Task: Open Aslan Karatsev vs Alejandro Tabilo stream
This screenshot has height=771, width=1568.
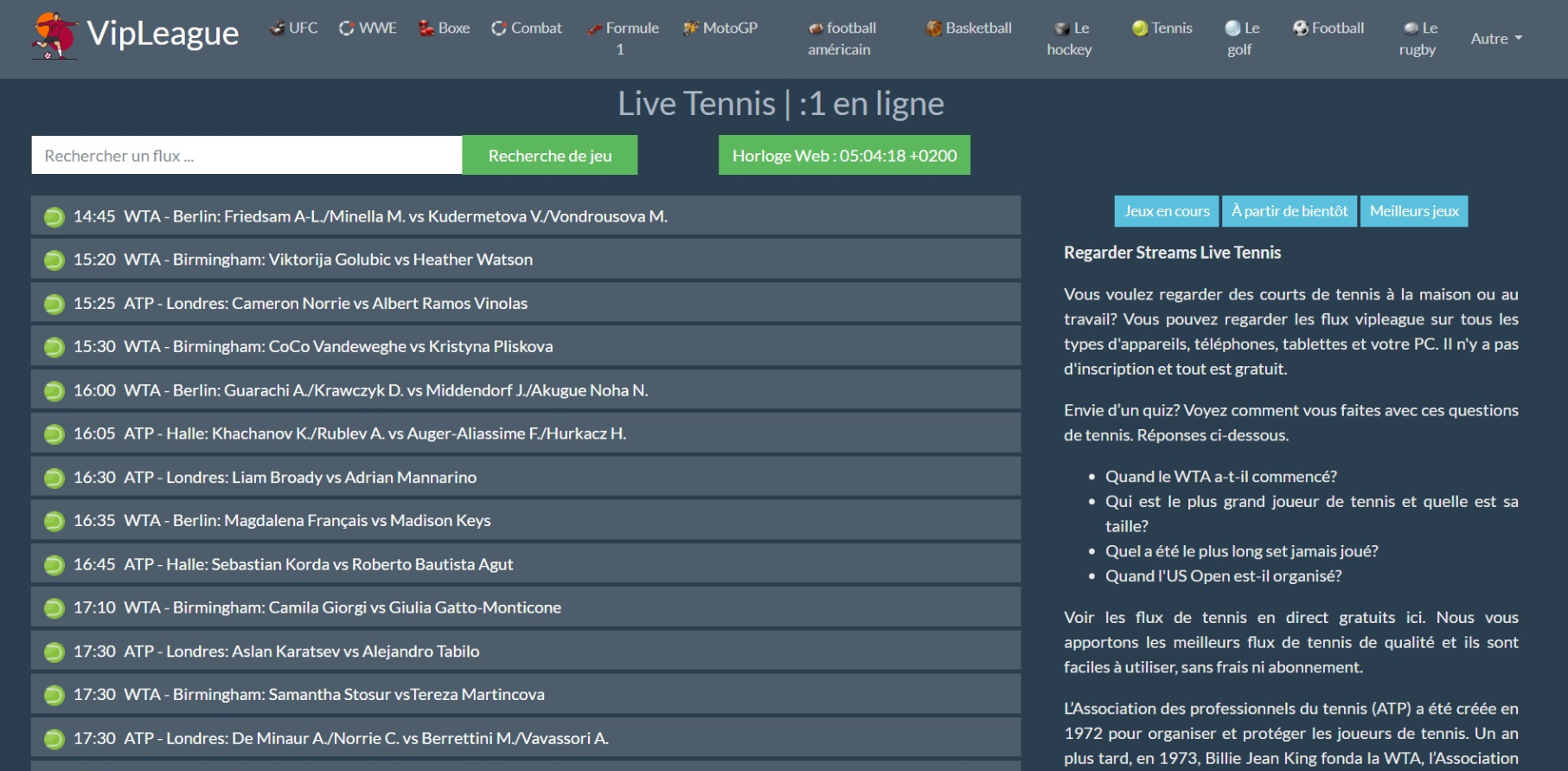Action: 526,651
